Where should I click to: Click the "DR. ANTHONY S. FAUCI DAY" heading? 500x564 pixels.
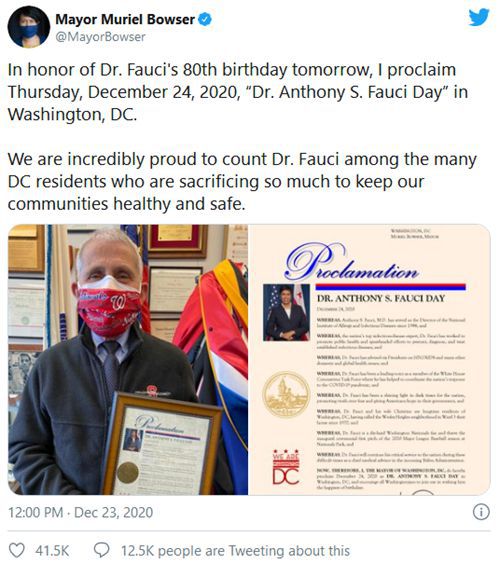[x=381, y=298]
